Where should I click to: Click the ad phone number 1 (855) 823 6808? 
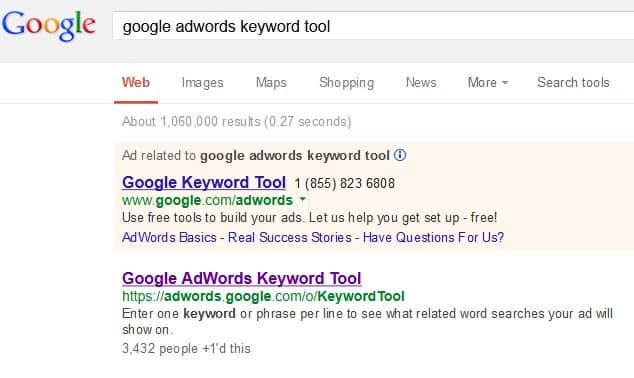click(x=344, y=183)
